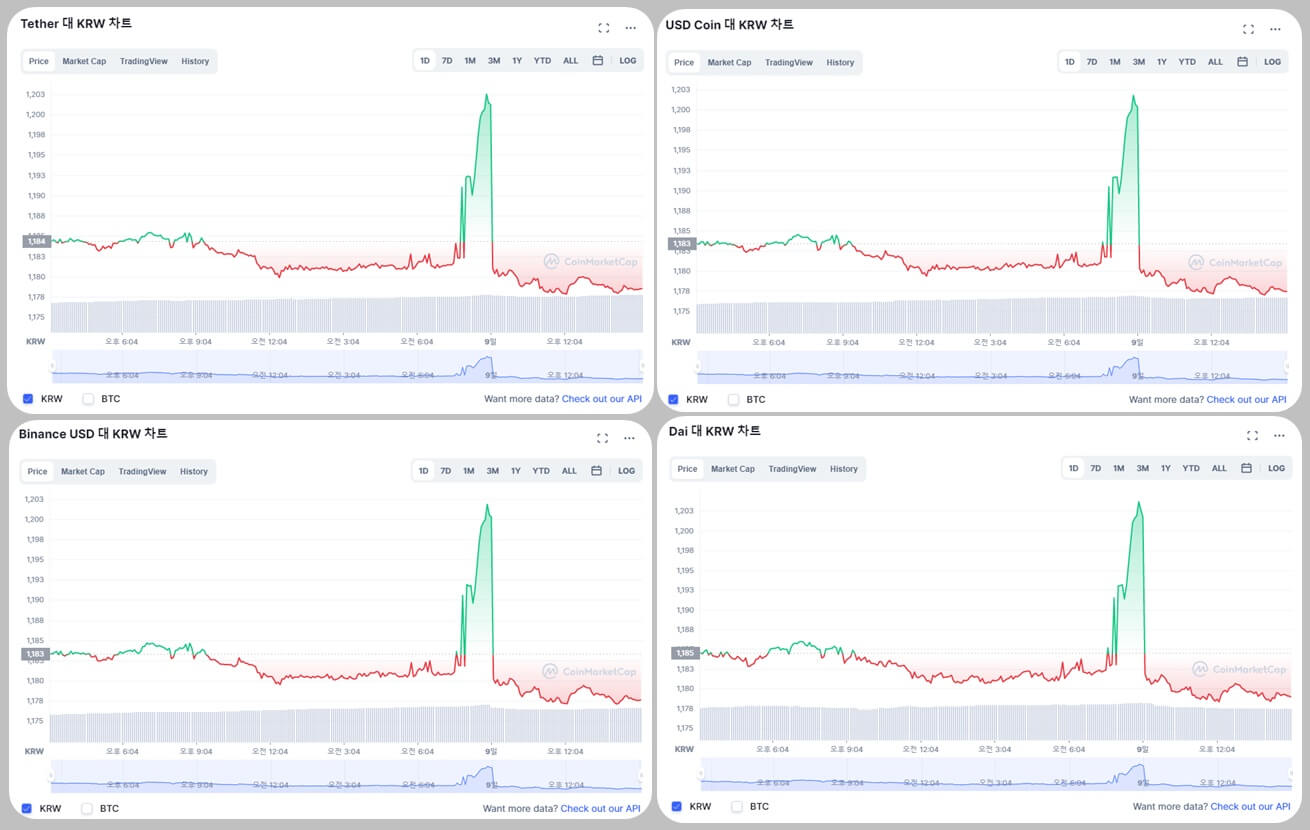Click the 1,184 price marker on Tether chart
The width and height of the screenshot is (1310, 830).
pyautogui.click(x=35, y=241)
